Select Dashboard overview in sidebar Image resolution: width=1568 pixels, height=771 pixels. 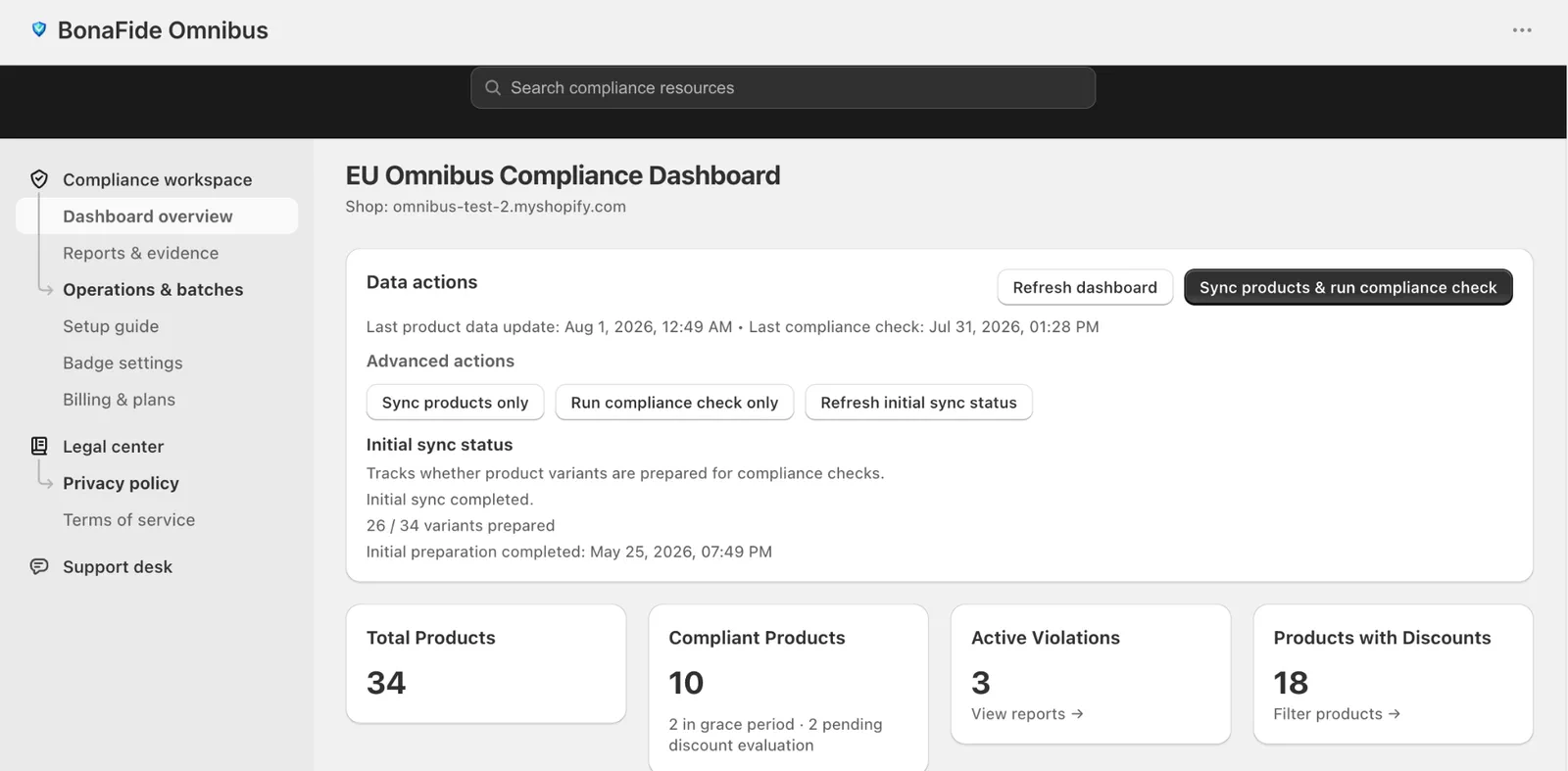[x=157, y=217]
